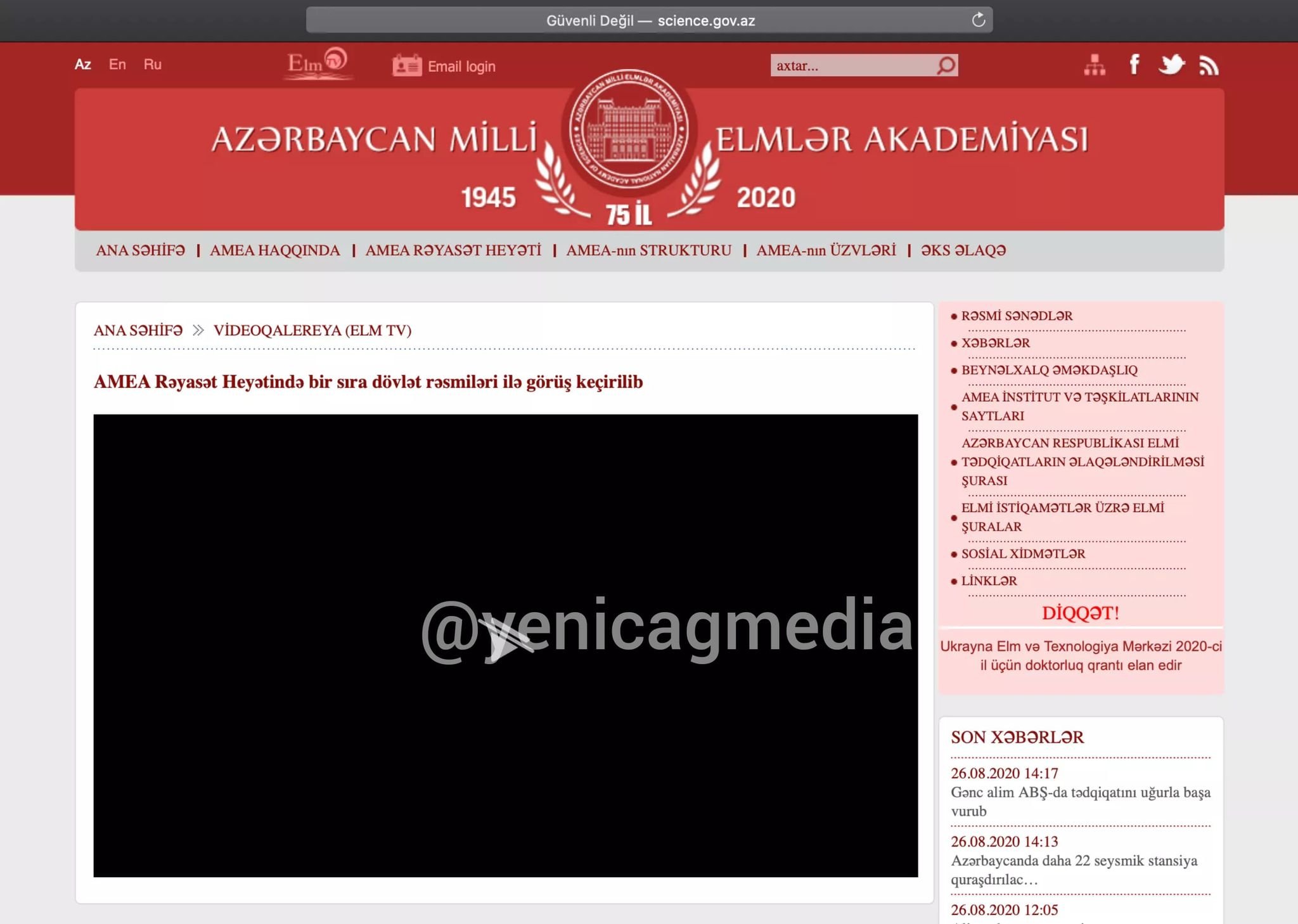
Task: Play the video in the player
Action: pos(505,645)
